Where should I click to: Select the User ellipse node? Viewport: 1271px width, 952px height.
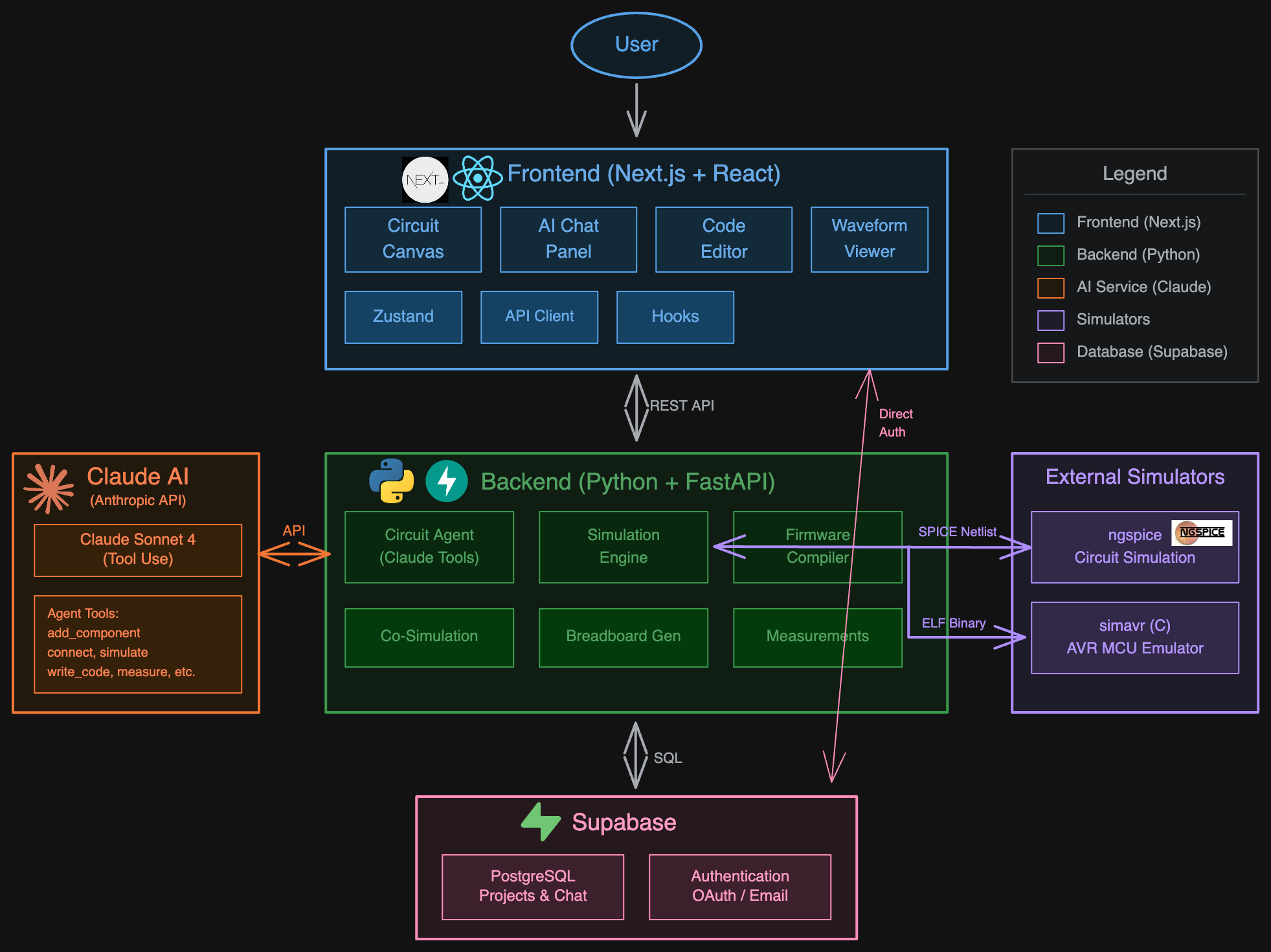[636, 45]
